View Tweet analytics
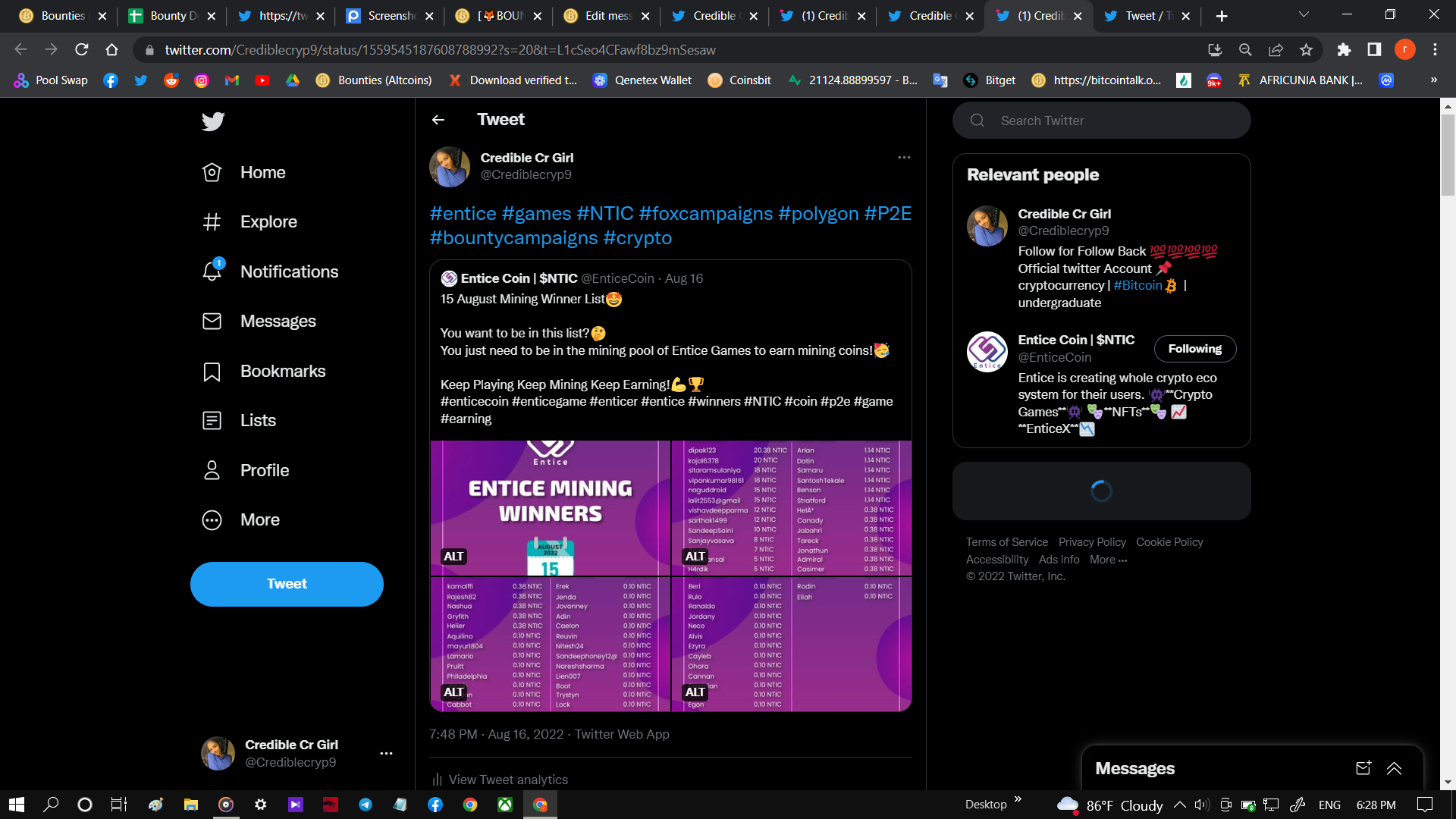Viewport: 1456px width, 819px height. pyautogui.click(x=500, y=780)
